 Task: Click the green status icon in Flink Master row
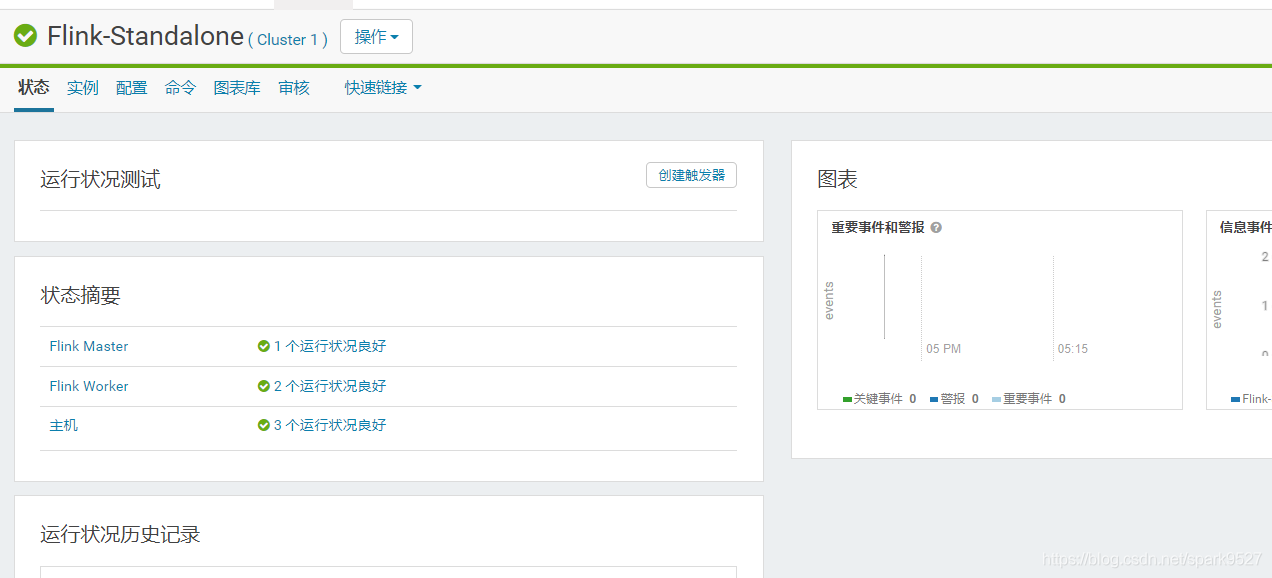point(264,346)
